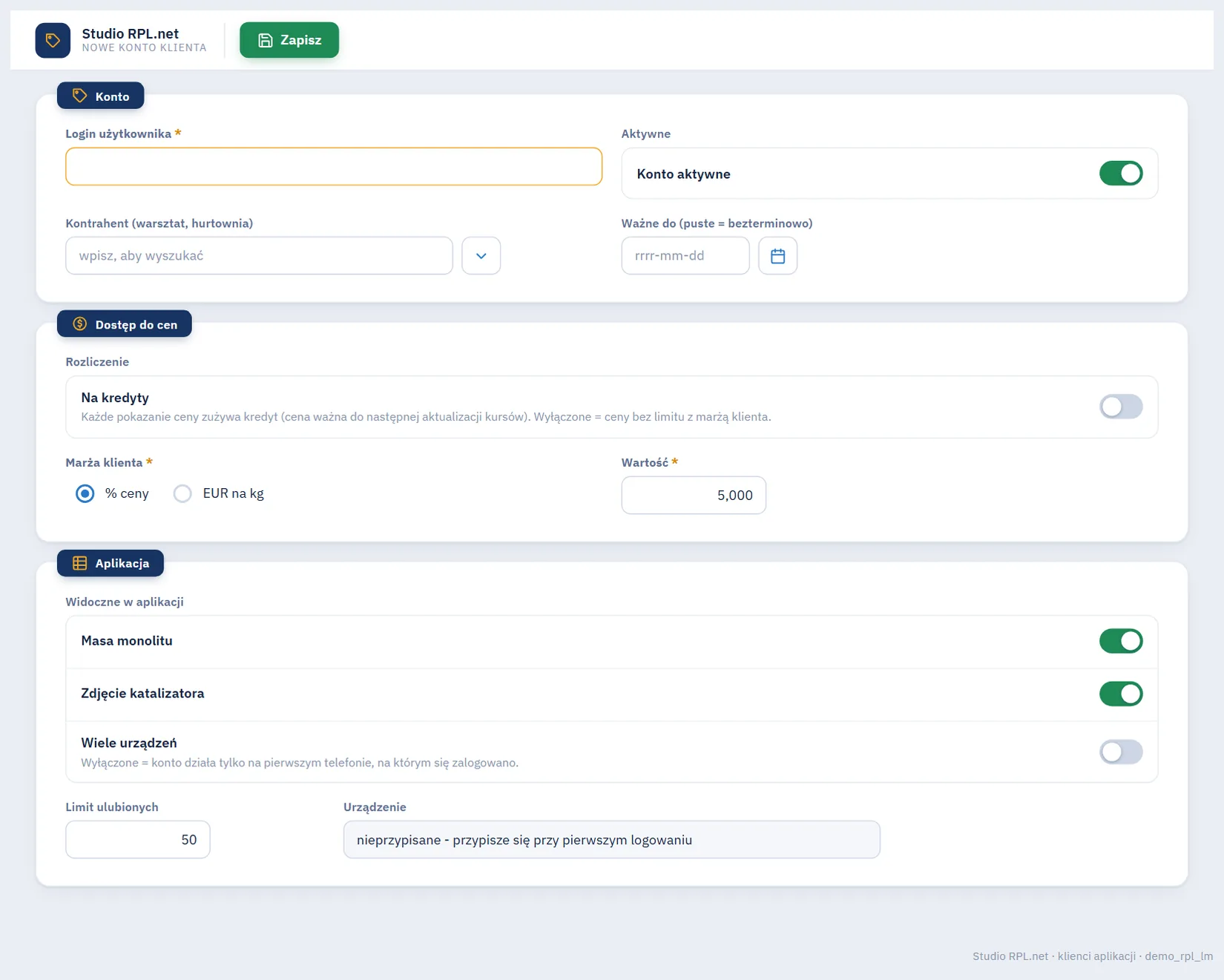The width and height of the screenshot is (1224, 980).
Task: Expand the Kontrahent dropdown chevron
Action: [481, 256]
